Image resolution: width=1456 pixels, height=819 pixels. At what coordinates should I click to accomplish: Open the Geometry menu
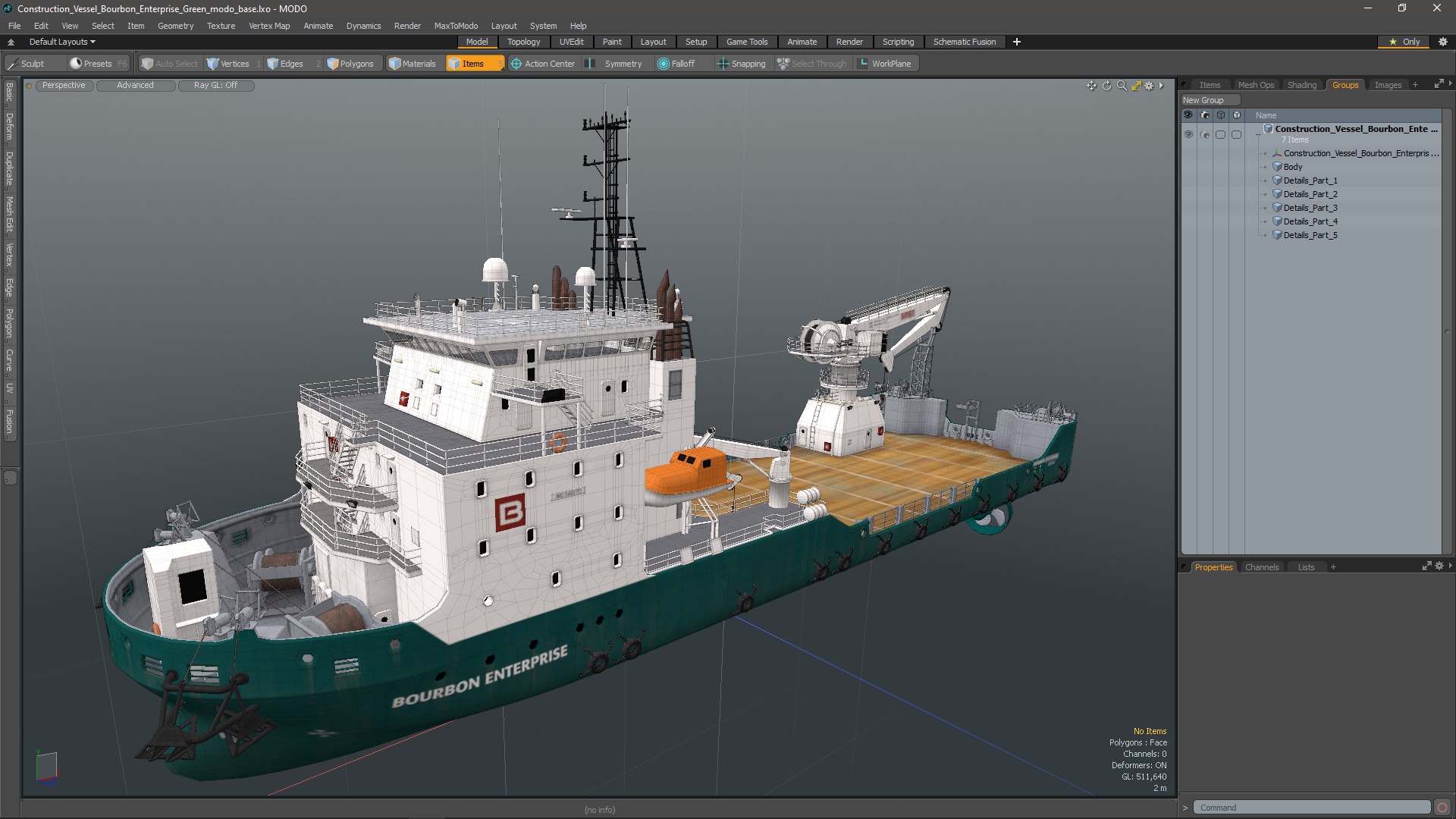point(175,26)
